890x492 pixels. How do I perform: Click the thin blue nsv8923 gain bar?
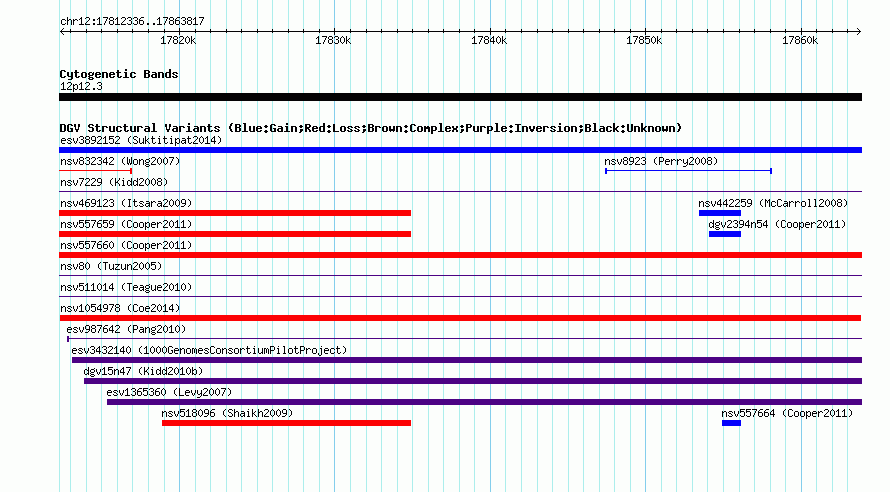[x=689, y=171]
